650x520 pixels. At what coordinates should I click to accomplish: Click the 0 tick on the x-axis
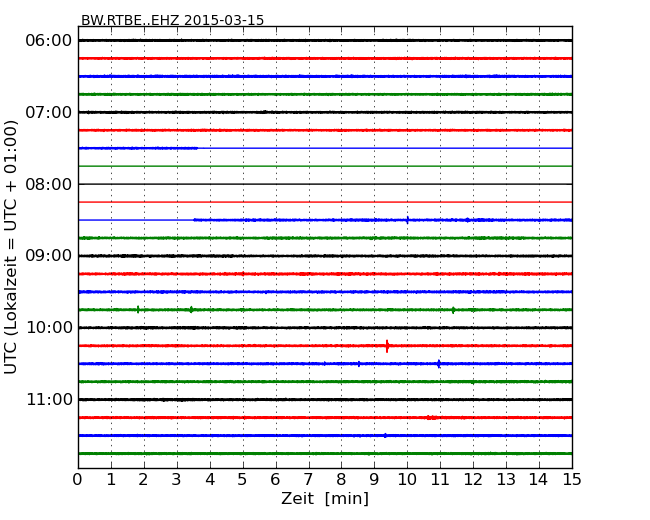tap(78, 480)
